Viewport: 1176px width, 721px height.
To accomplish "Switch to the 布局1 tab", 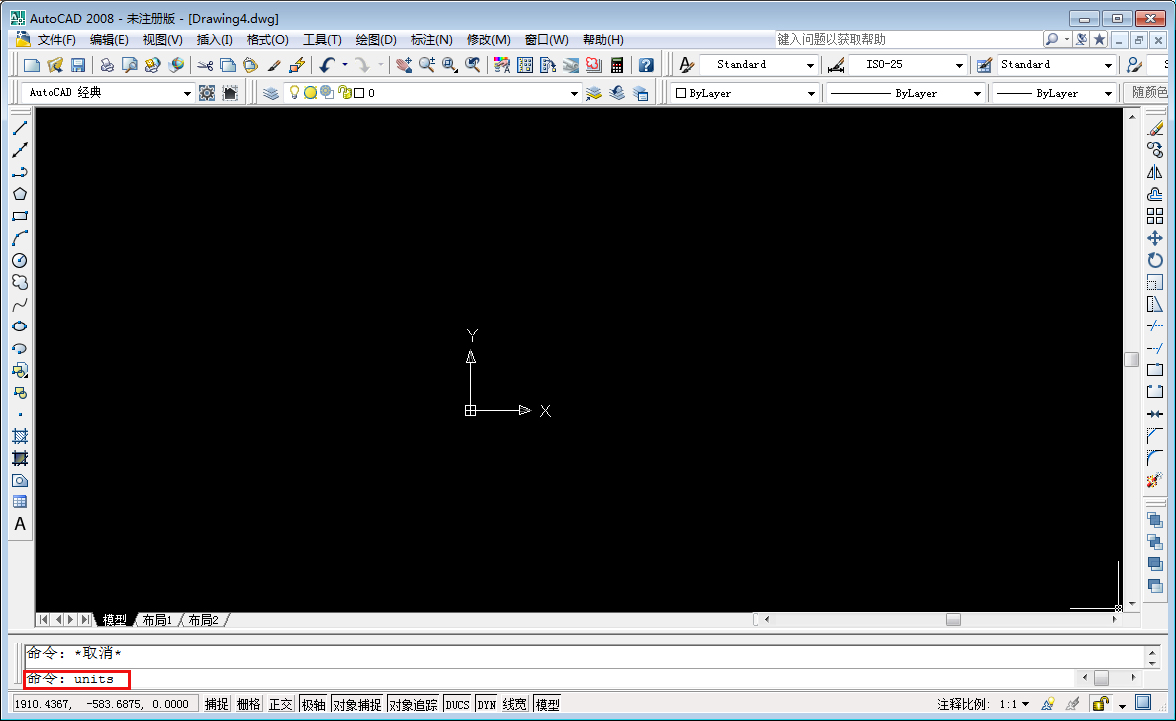I will [x=155, y=619].
